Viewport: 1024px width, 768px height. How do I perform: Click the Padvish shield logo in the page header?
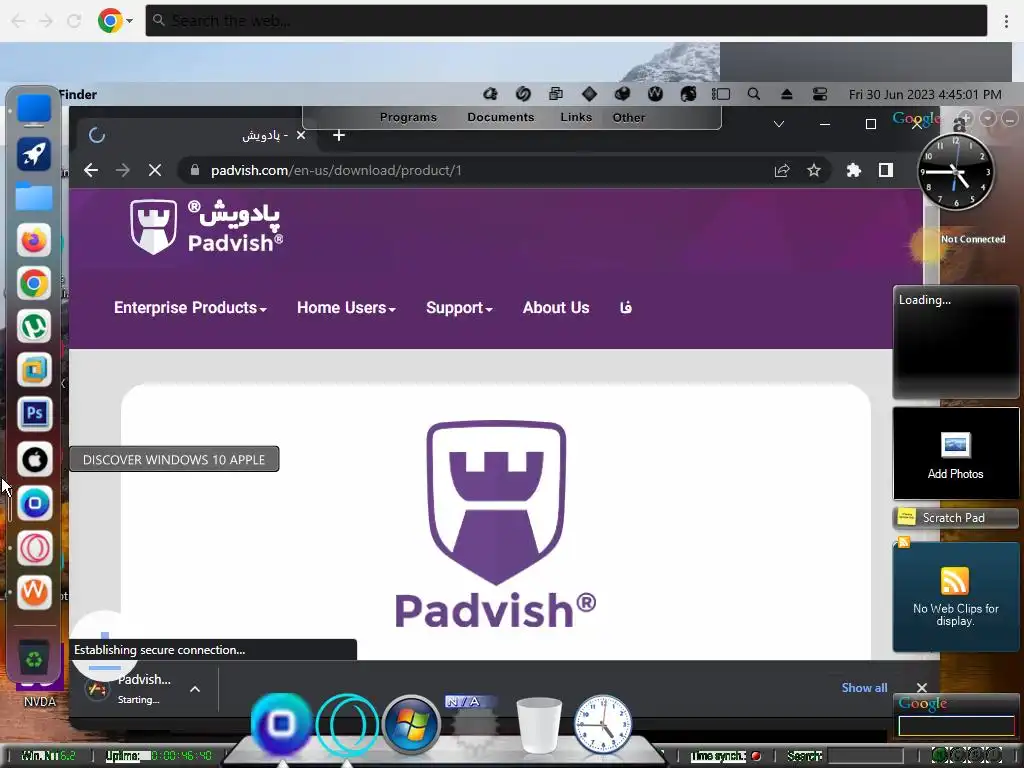tap(153, 227)
